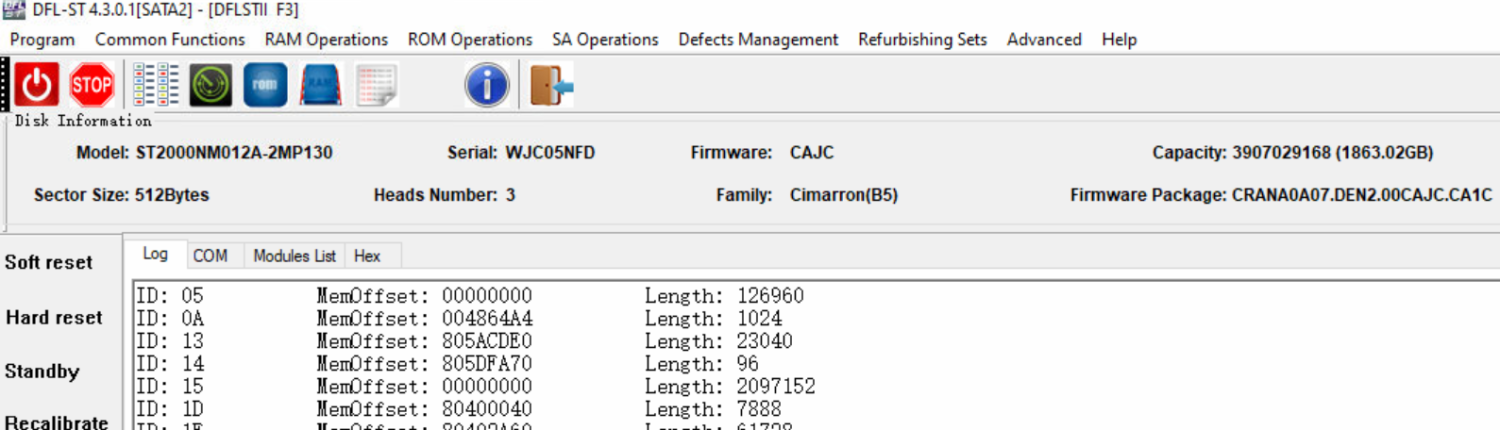Screen dimensions: 1500x430
Task: Click the green radar scan icon
Action: point(211,85)
